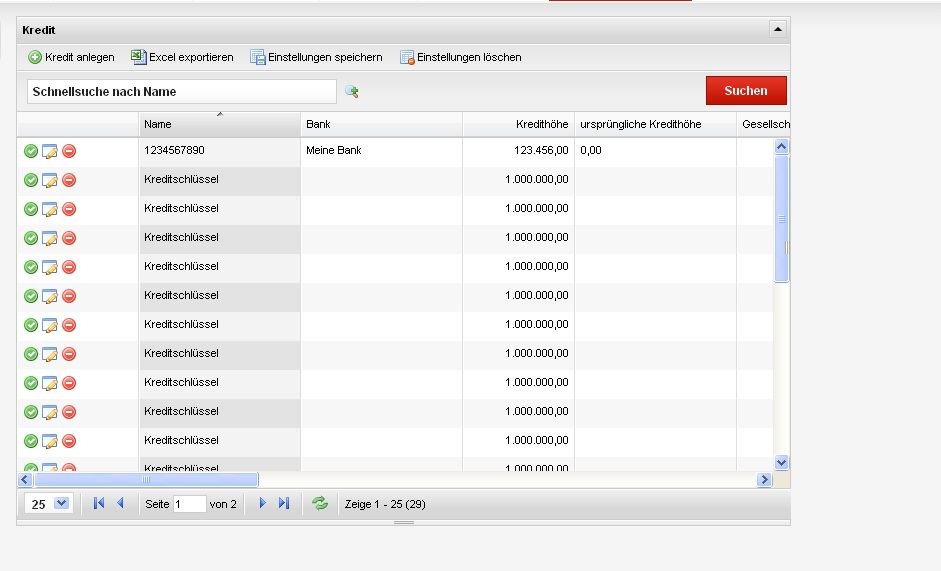Screen dimensions: 941x571
Task: Refresh the table with green arrows icon
Action: [x=320, y=504]
